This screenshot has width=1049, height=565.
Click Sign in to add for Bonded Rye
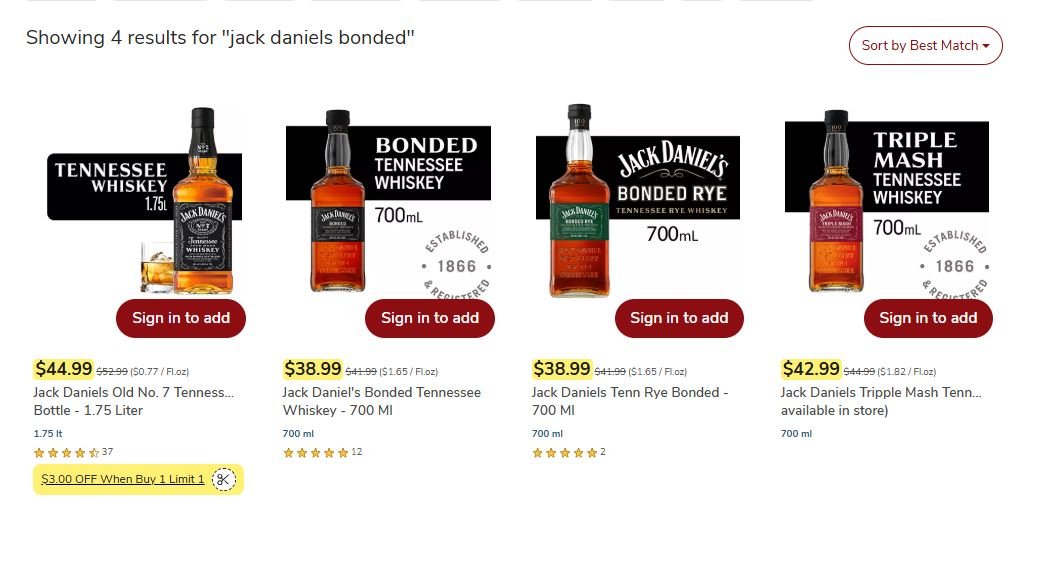coord(679,318)
